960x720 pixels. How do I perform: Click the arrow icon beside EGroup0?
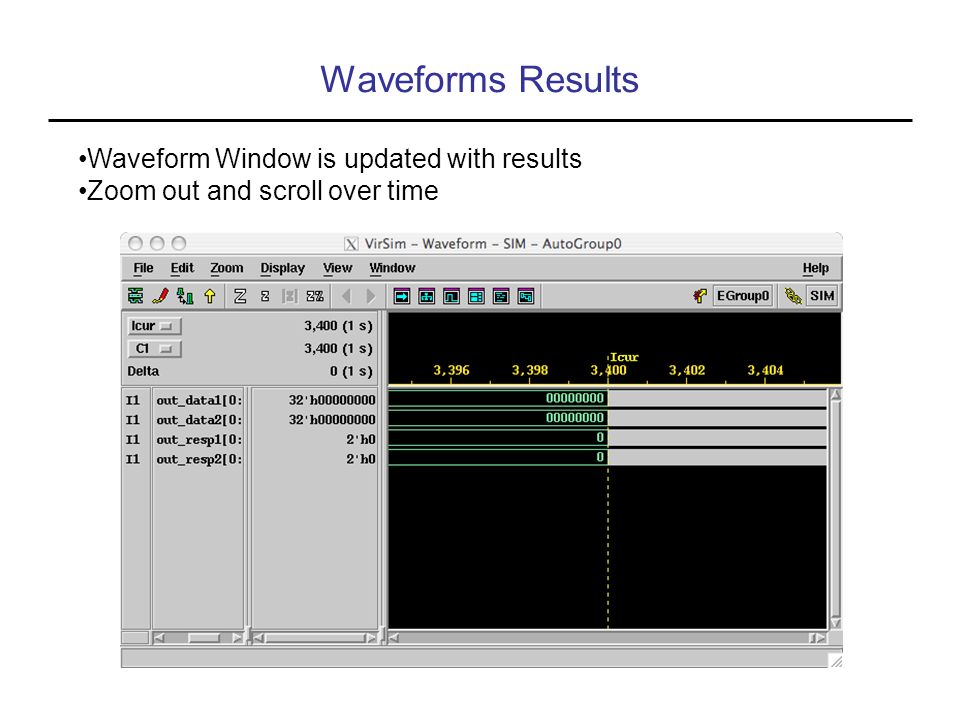tap(700, 296)
